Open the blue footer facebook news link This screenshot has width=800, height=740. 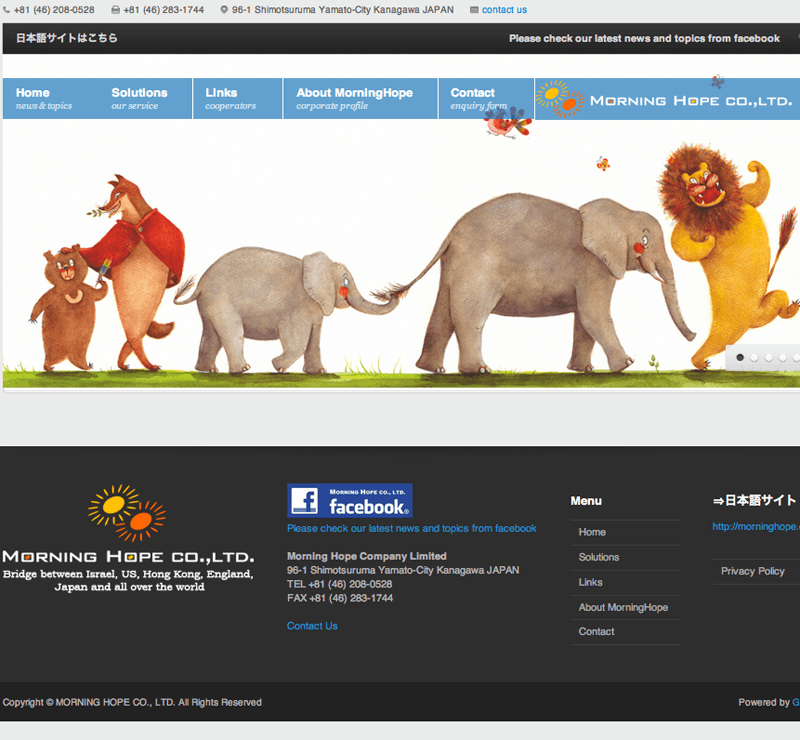point(411,528)
